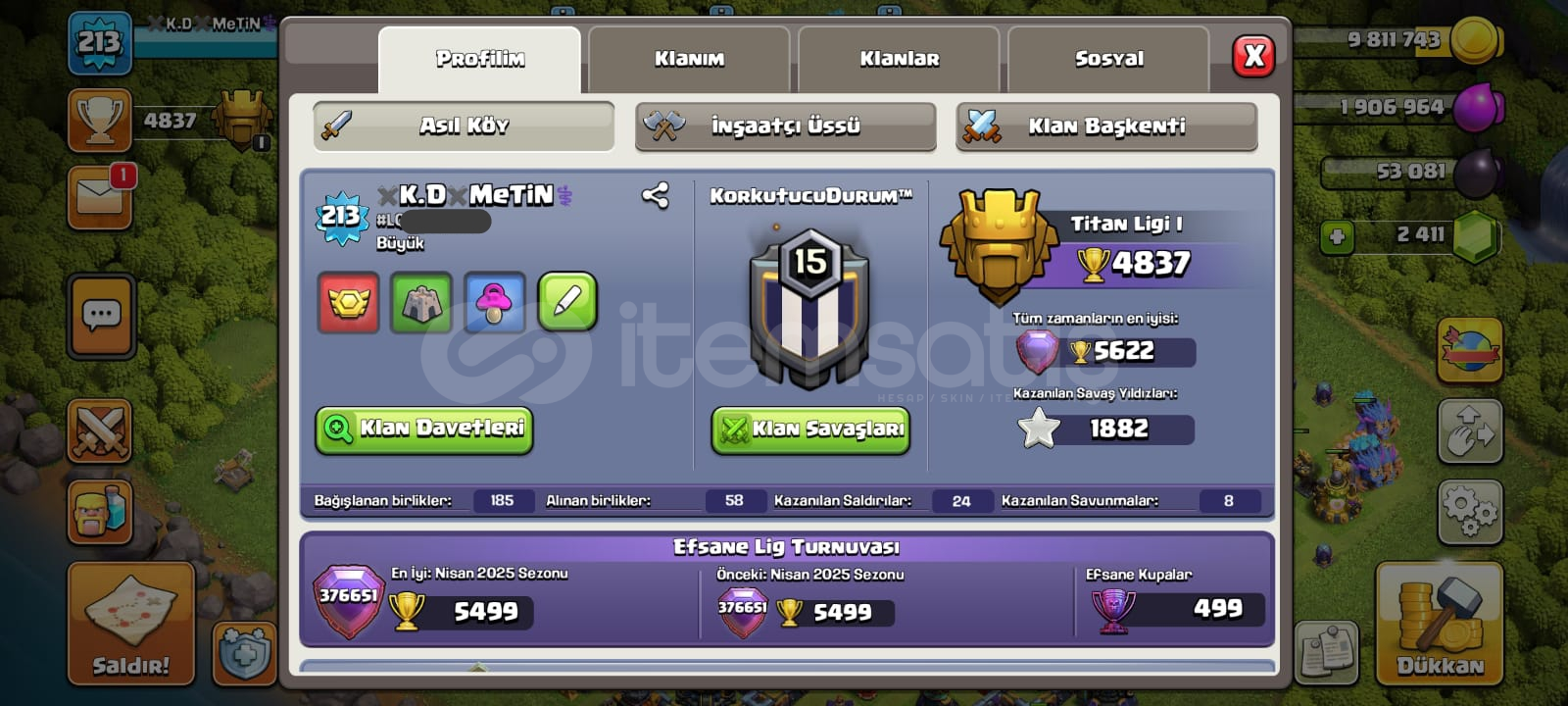Screen dimensions: 1568x706
Task: Click the pink mushroom scenery icon
Action: pyautogui.click(x=495, y=302)
